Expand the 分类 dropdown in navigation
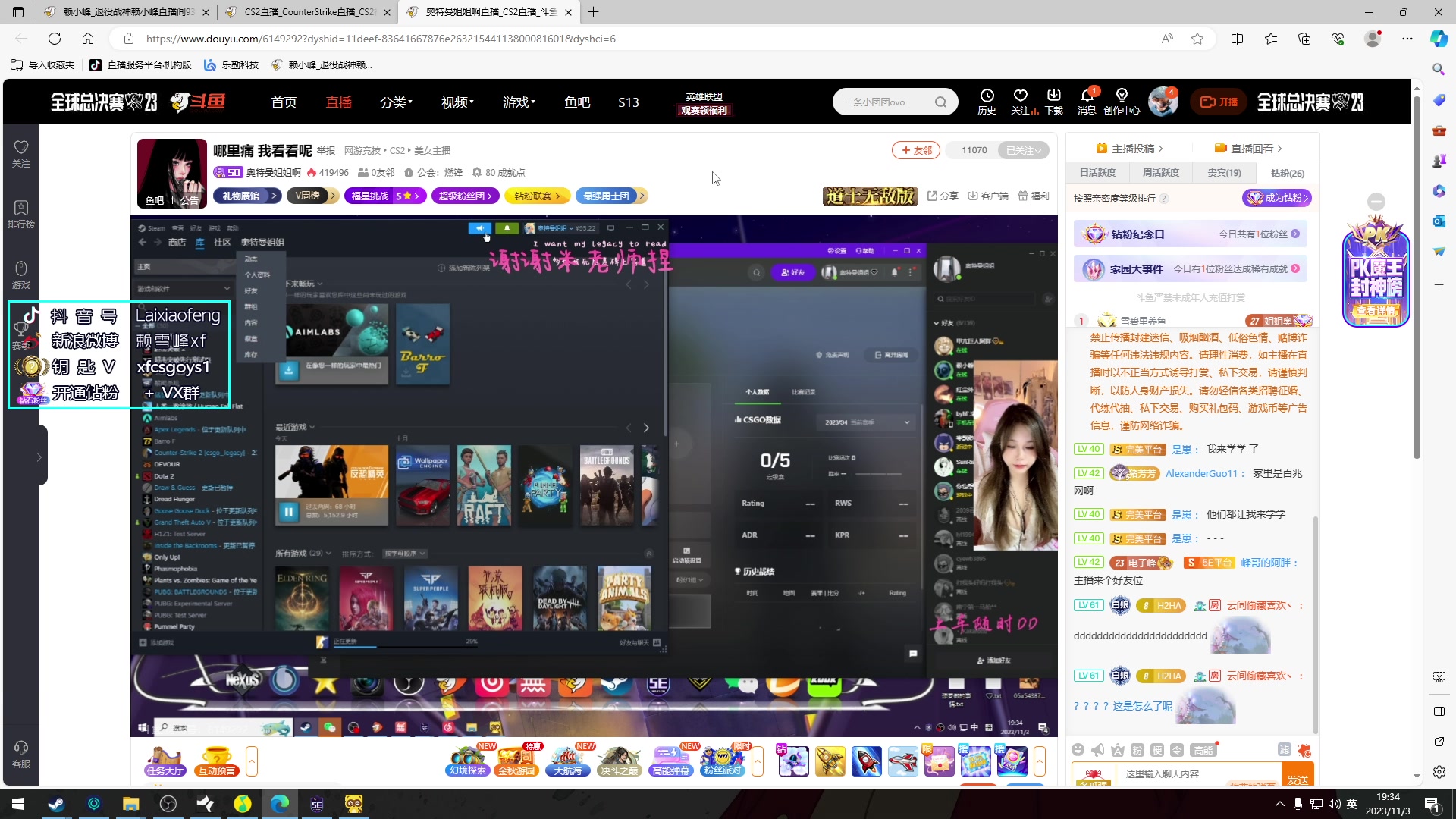Image resolution: width=1456 pixels, height=819 pixels. click(x=396, y=102)
